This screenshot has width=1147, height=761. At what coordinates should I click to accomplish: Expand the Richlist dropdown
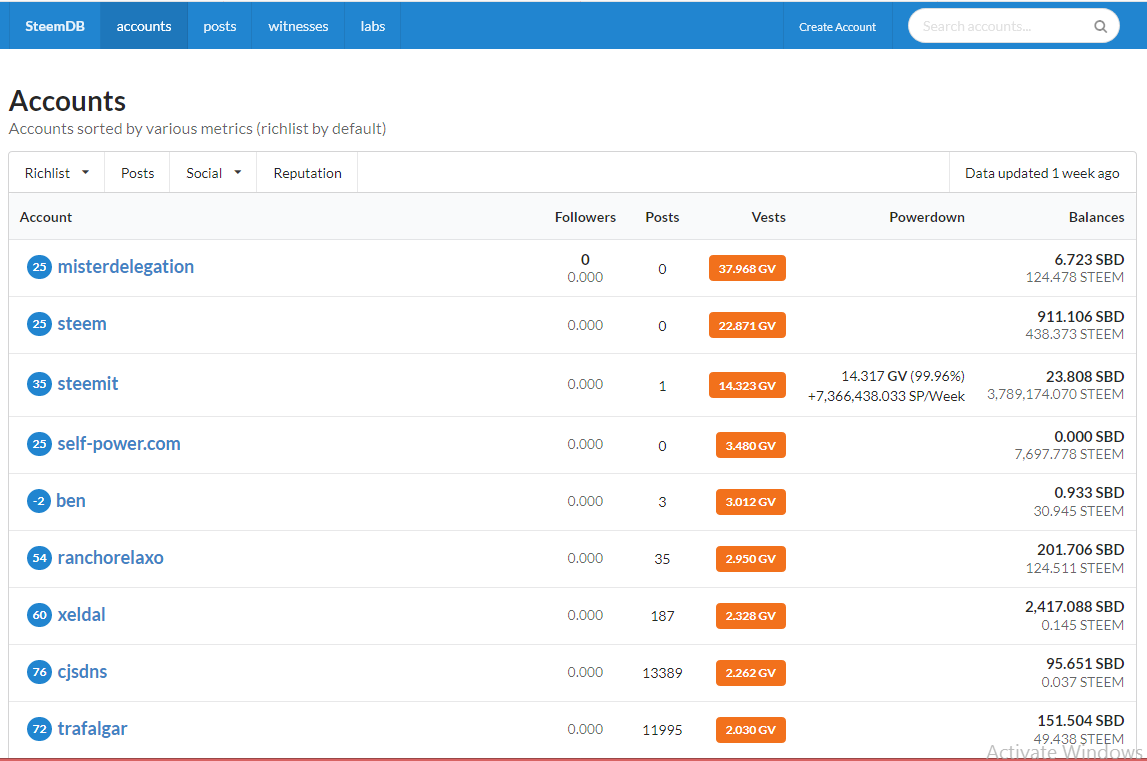(56, 173)
